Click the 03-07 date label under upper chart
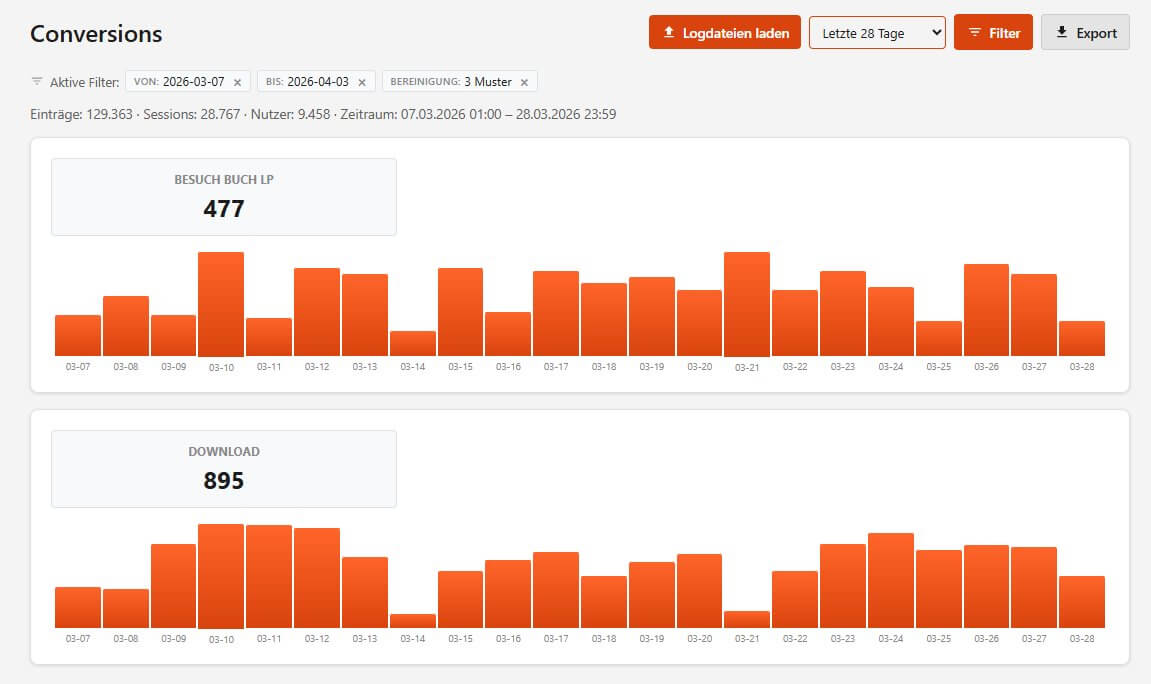Image resolution: width=1151 pixels, height=684 pixels. (x=77, y=367)
